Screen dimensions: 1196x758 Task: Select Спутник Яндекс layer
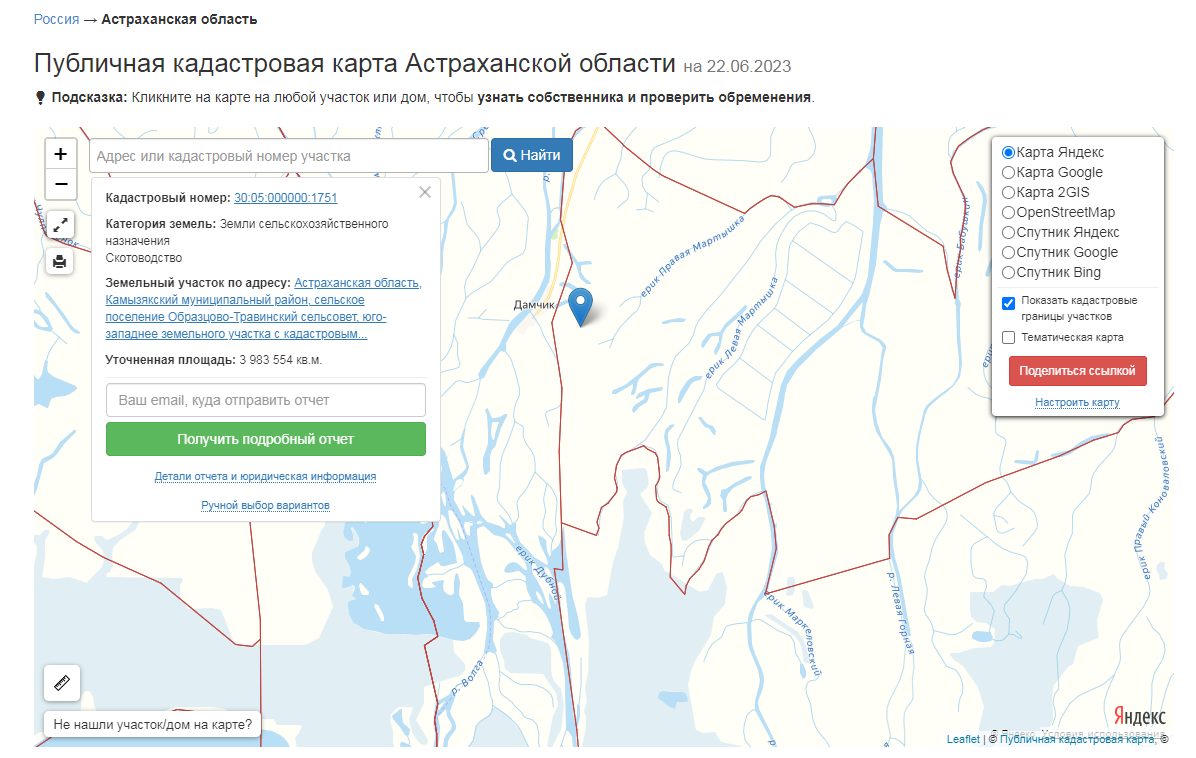pyautogui.click(x=1008, y=233)
